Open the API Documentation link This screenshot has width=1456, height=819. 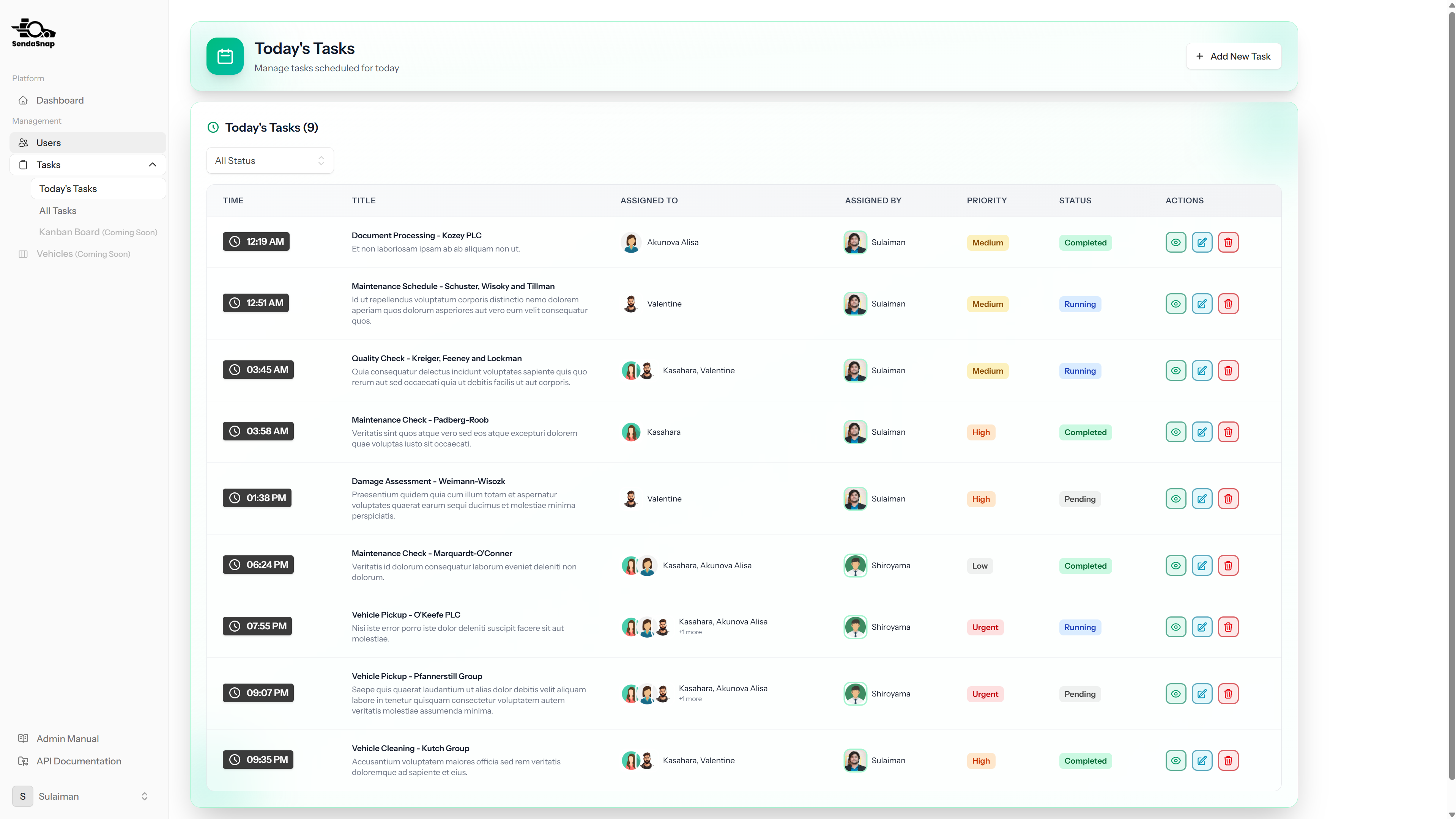(79, 761)
